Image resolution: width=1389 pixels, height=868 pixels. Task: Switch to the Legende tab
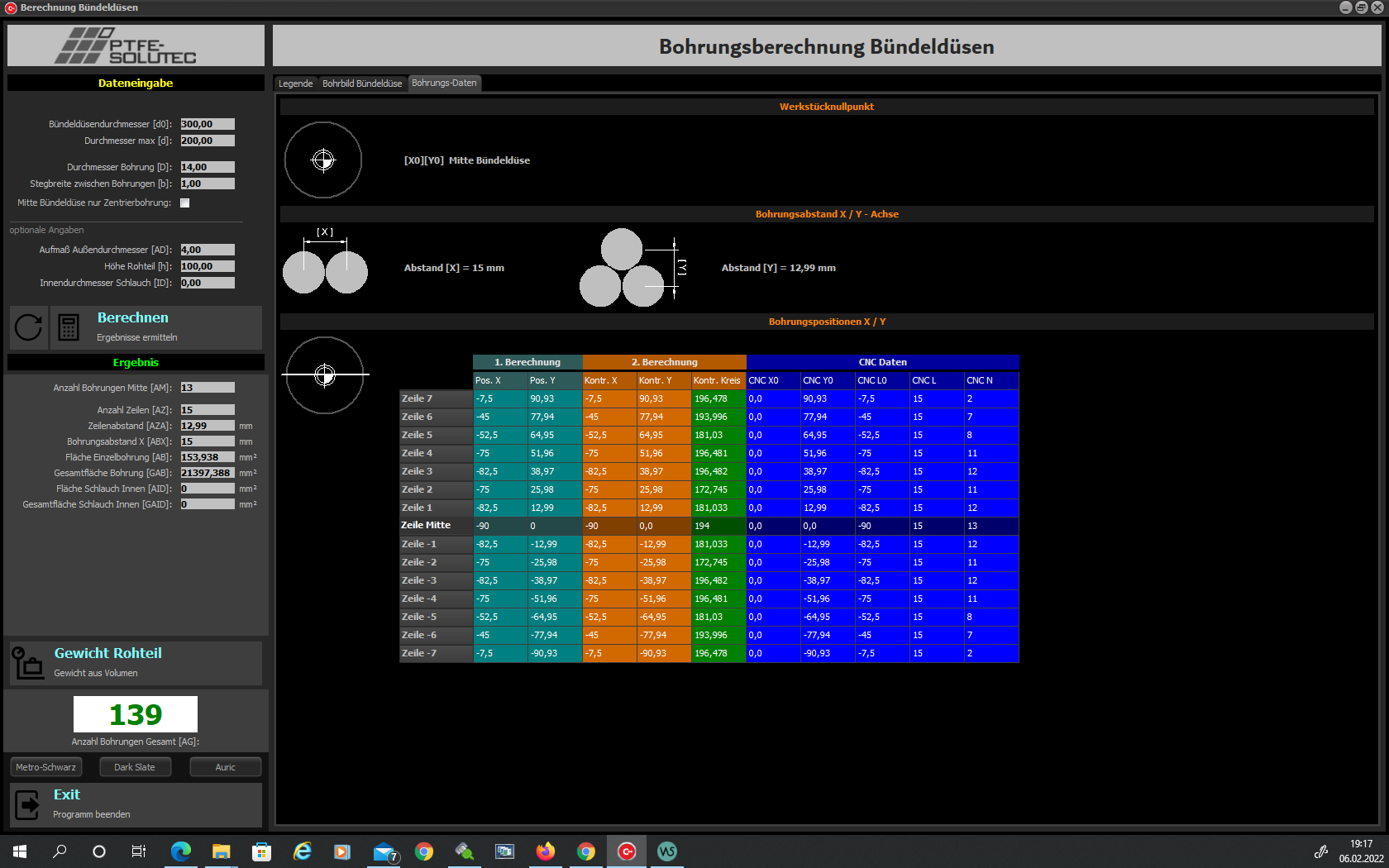(295, 83)
